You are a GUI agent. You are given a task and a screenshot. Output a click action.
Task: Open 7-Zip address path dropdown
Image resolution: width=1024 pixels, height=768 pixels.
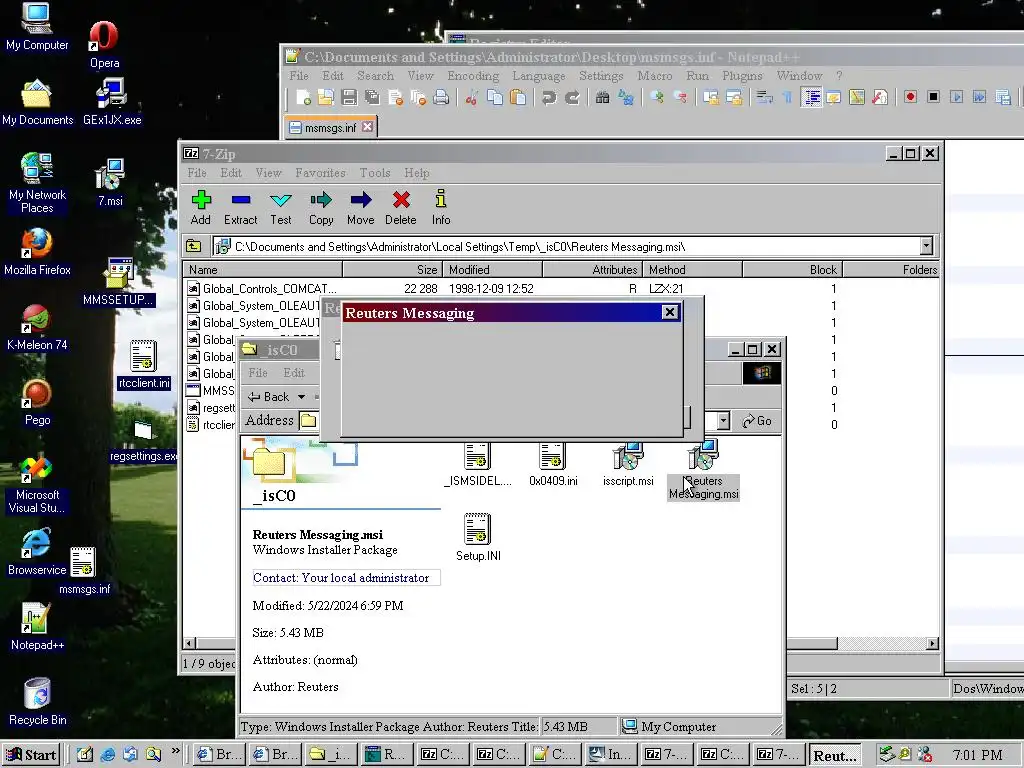click(926, 246)
